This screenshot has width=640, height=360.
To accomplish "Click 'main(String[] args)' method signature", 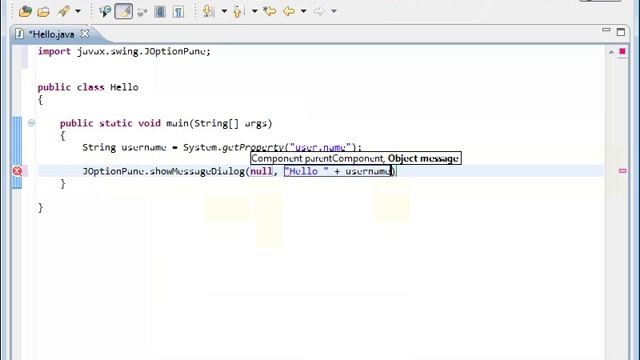I will pyautogui.click(x=219, y=123).
